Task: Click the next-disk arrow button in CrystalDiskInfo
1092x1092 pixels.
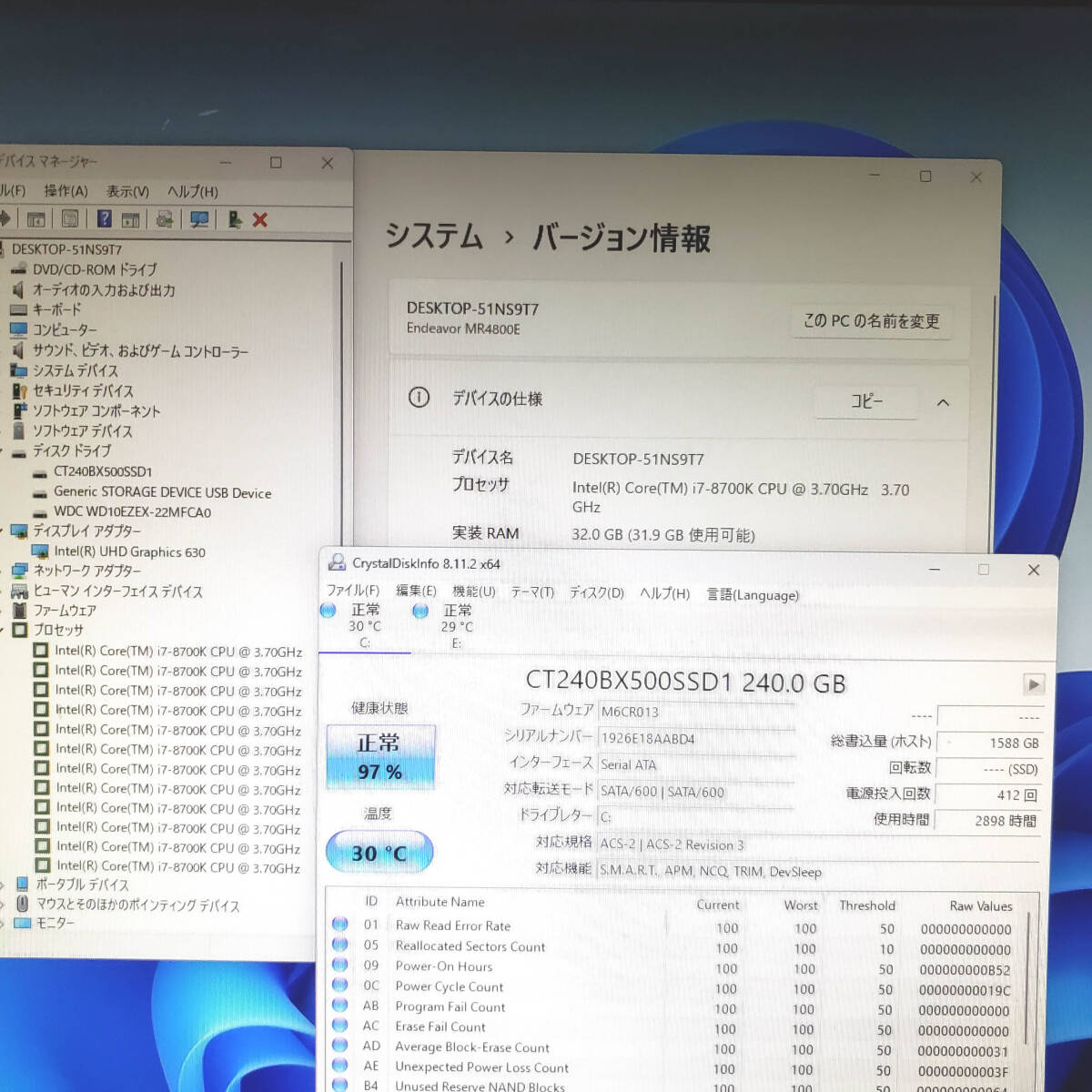Action: click(1034, 684)
